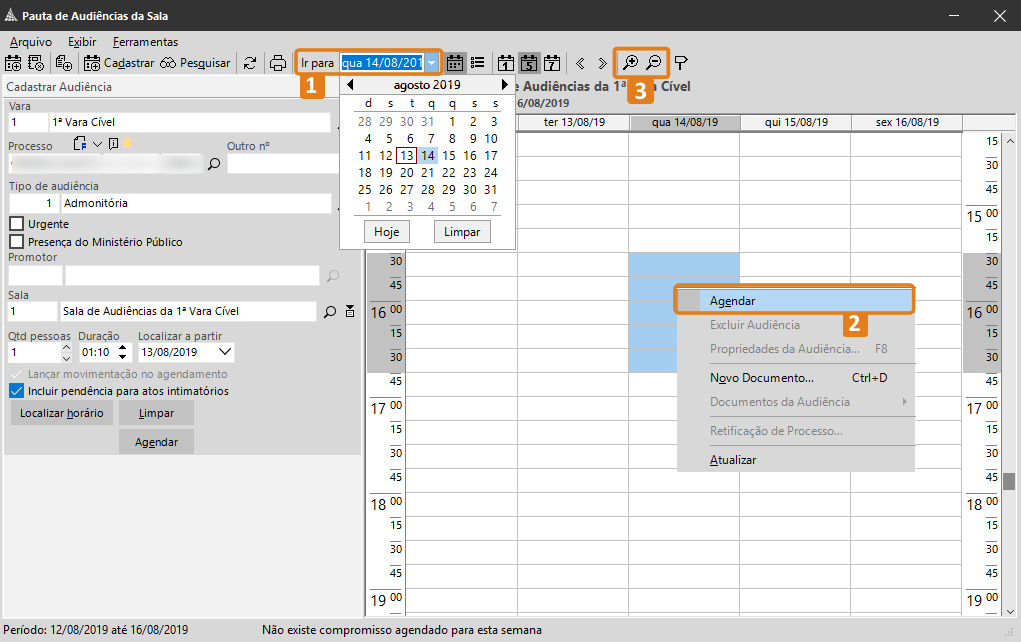Show five-day week view calendar icon
Viewport: 1021px width, 642px height.
tap(529, 63)
